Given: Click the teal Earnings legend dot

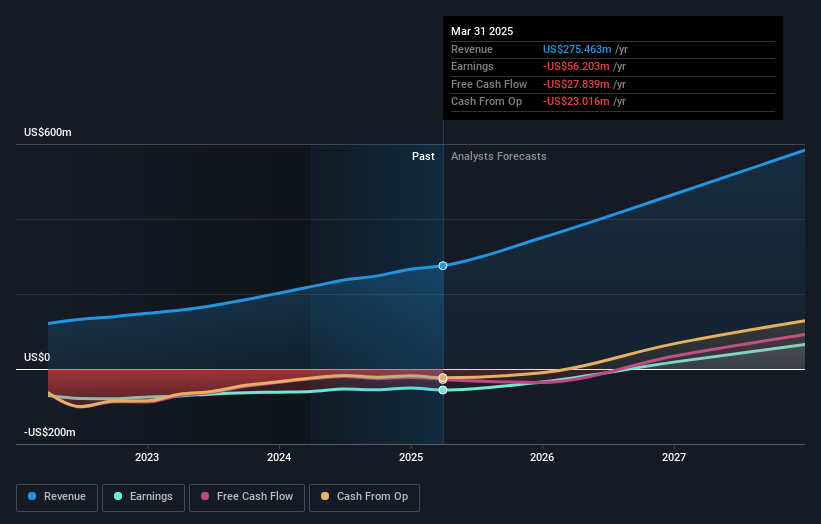Looking at the screenshot, I should (118, 496).
